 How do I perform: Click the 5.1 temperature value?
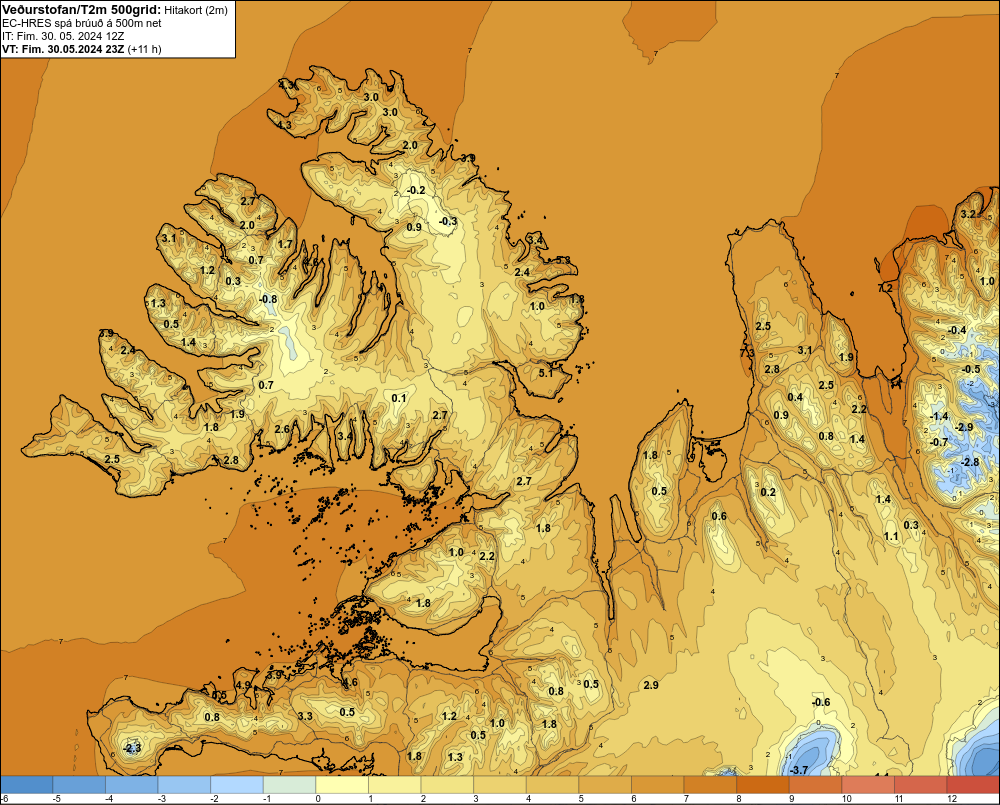546,373
